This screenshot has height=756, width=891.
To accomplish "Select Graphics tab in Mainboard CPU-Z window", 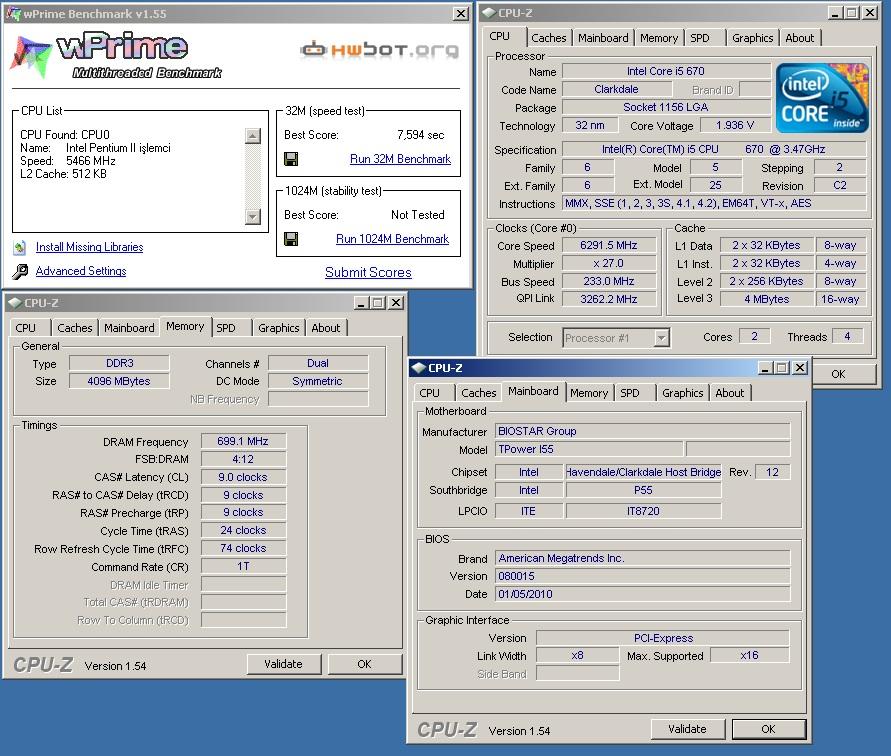I will tap(682, 393).
